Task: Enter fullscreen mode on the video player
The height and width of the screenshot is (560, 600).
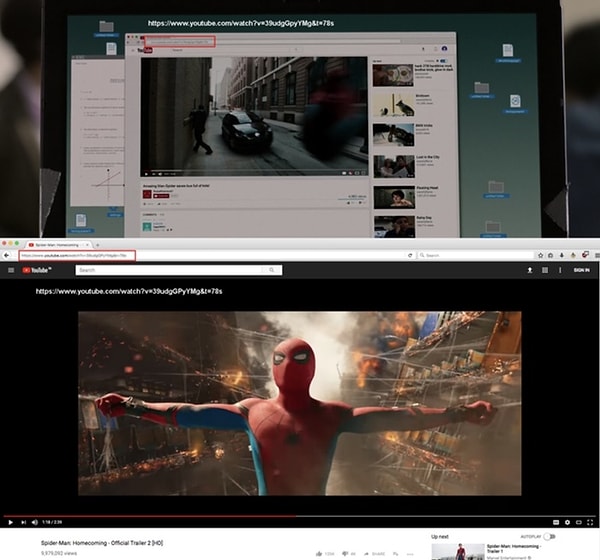Action: tap(588, 522)
